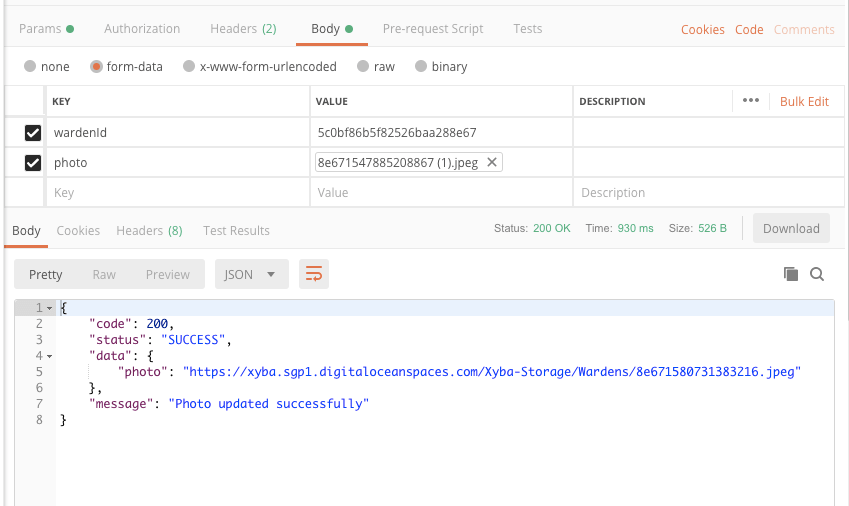Open search in response with magnifier icon
This screenshot has width=849, height=506.
[x=816, y=274]
